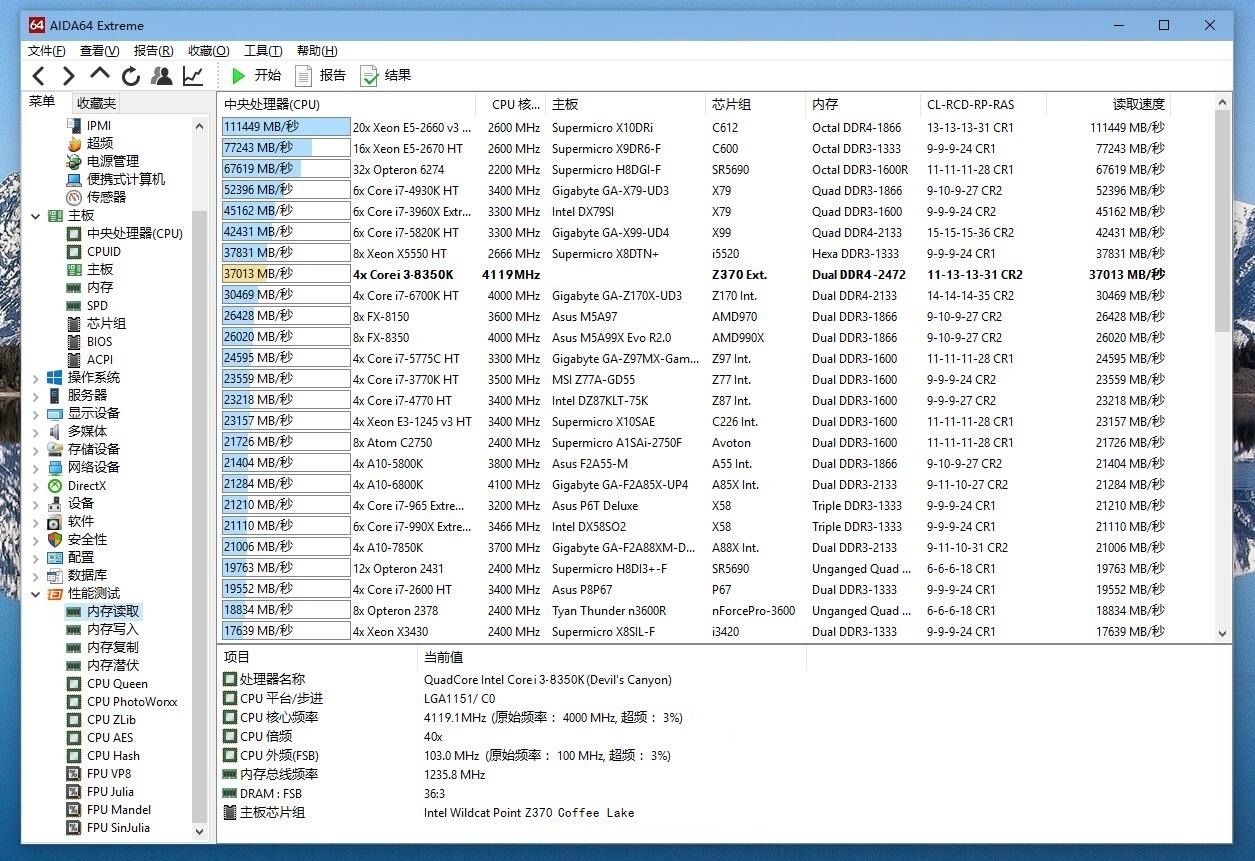Select the highlighted 37013 MB/秒 bar
1255x861 pixels.
pos(286,274)
